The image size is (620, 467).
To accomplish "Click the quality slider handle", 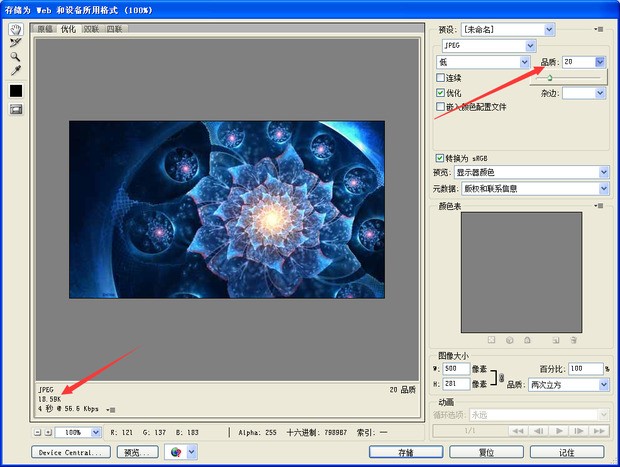I will 549,77.
